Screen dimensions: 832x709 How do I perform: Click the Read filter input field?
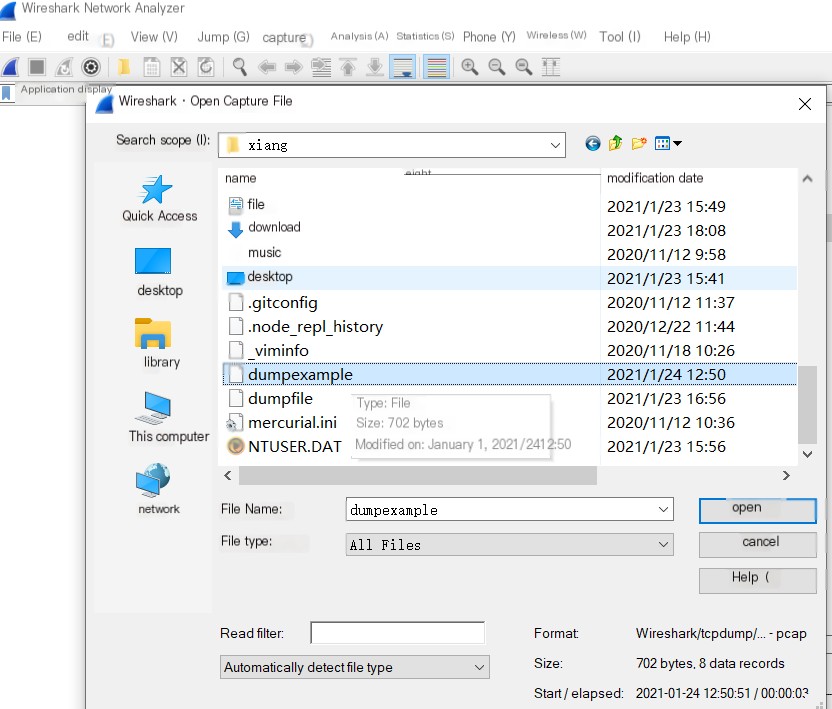click(397, 633)
